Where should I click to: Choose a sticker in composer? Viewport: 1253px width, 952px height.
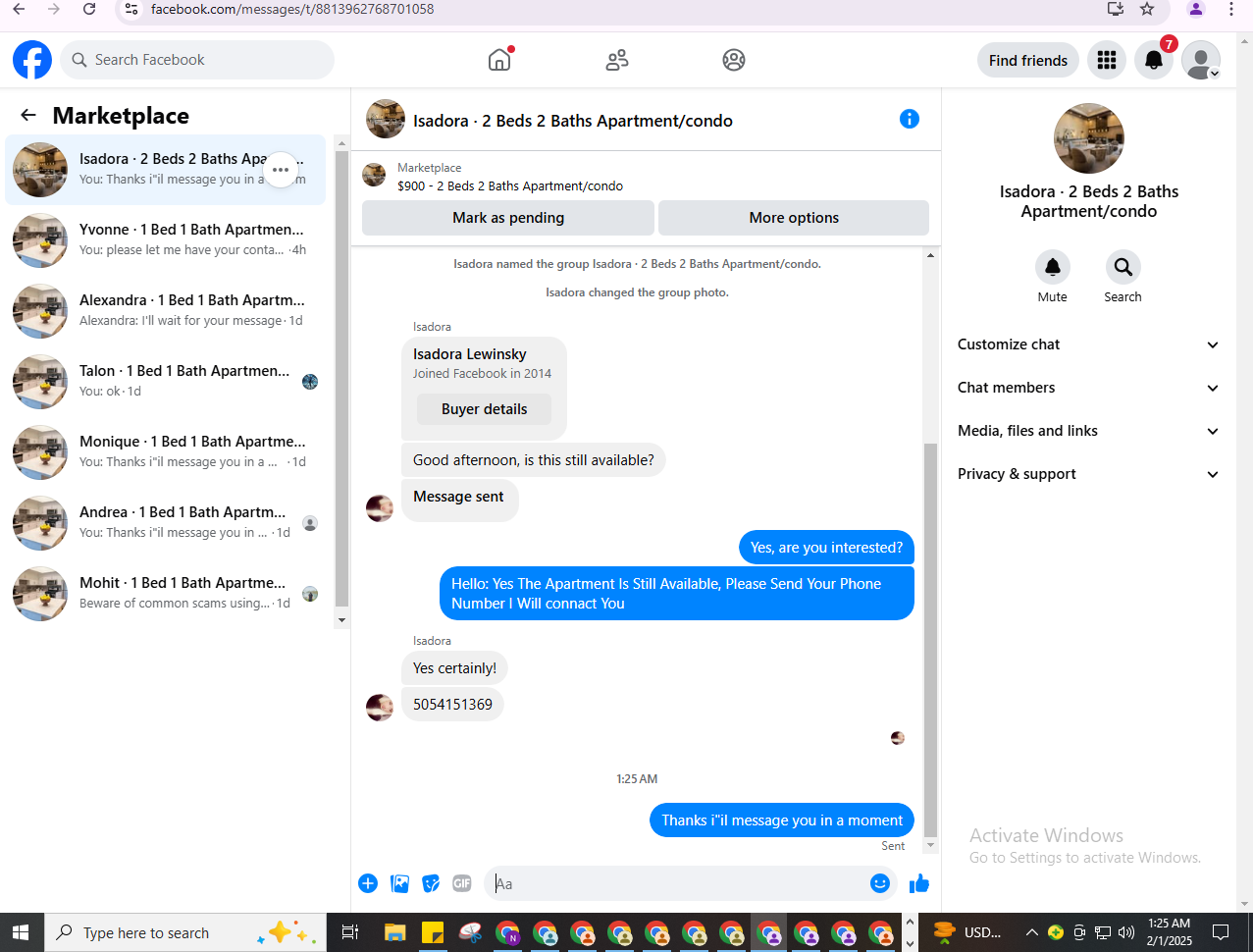coord(431,883)
